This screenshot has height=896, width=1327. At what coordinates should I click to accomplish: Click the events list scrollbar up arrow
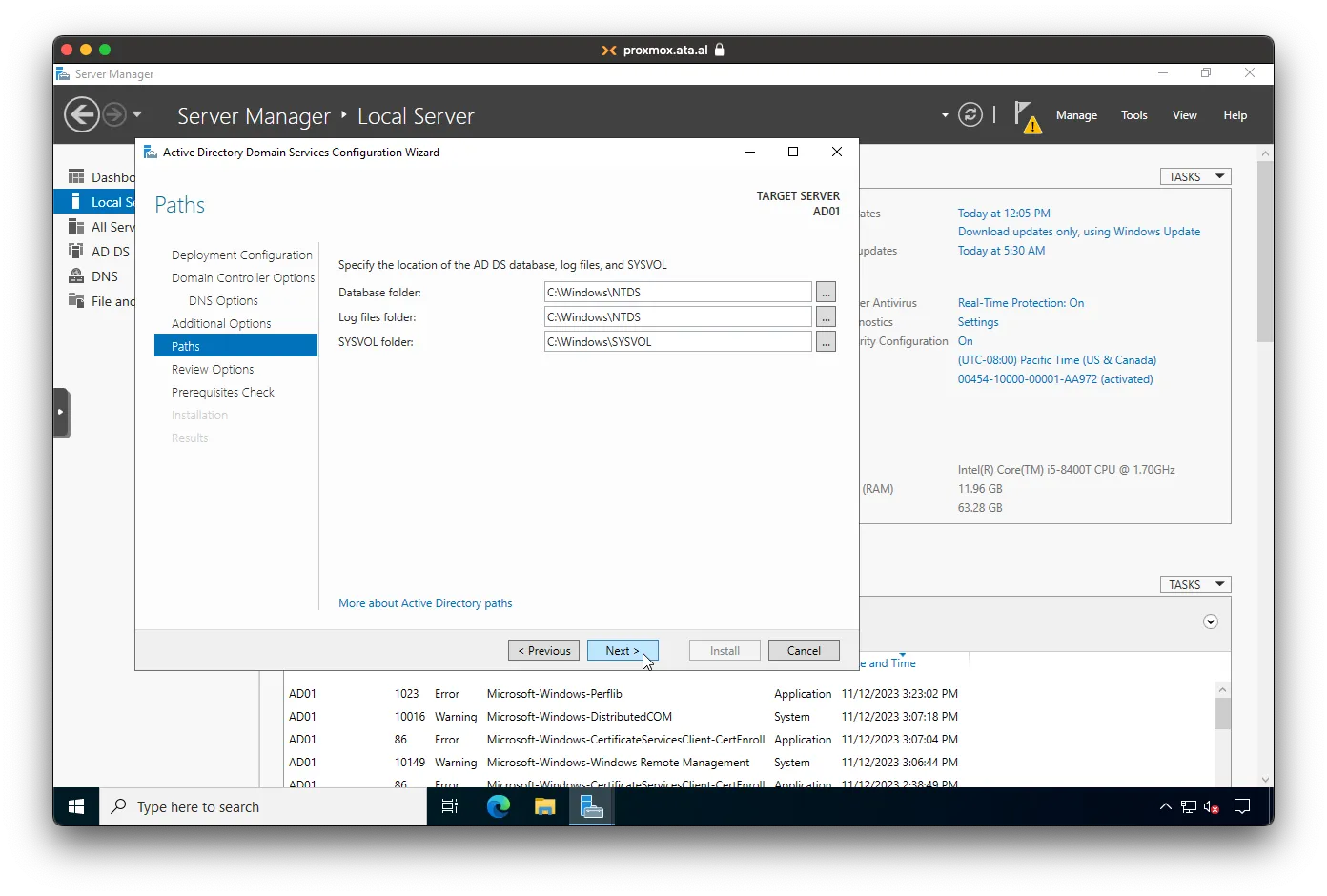[x=1222, y=689]
